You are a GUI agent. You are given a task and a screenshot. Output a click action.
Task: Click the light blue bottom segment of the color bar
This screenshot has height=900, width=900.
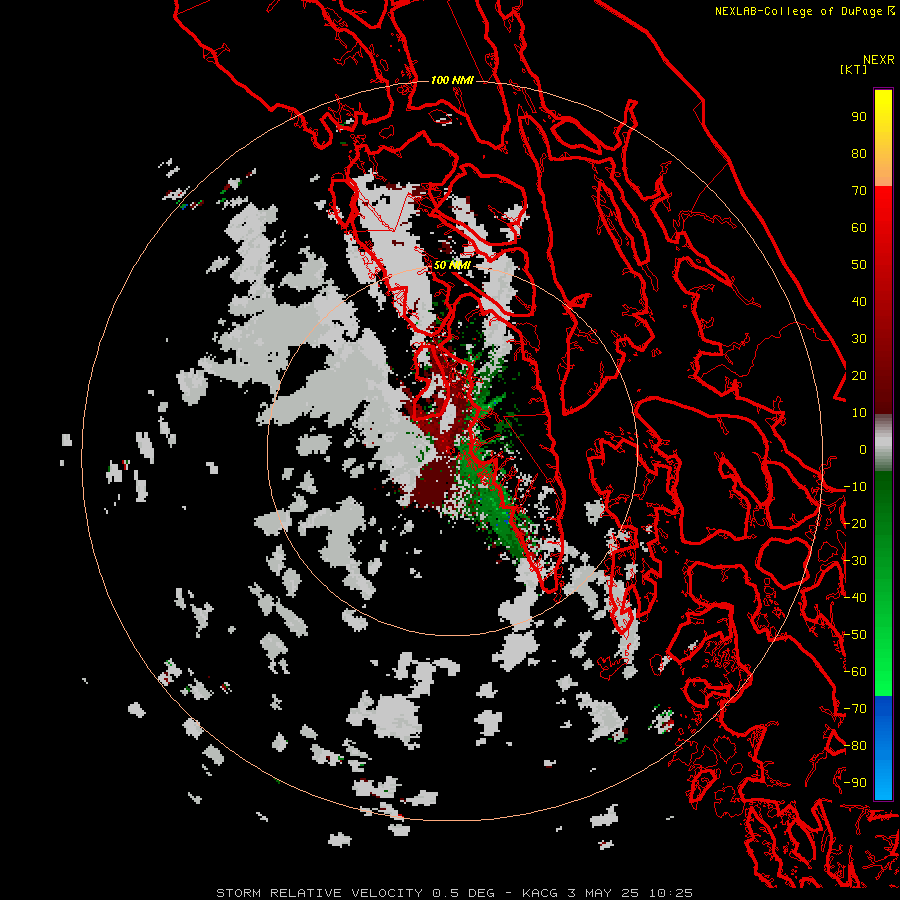pos(883,778)
